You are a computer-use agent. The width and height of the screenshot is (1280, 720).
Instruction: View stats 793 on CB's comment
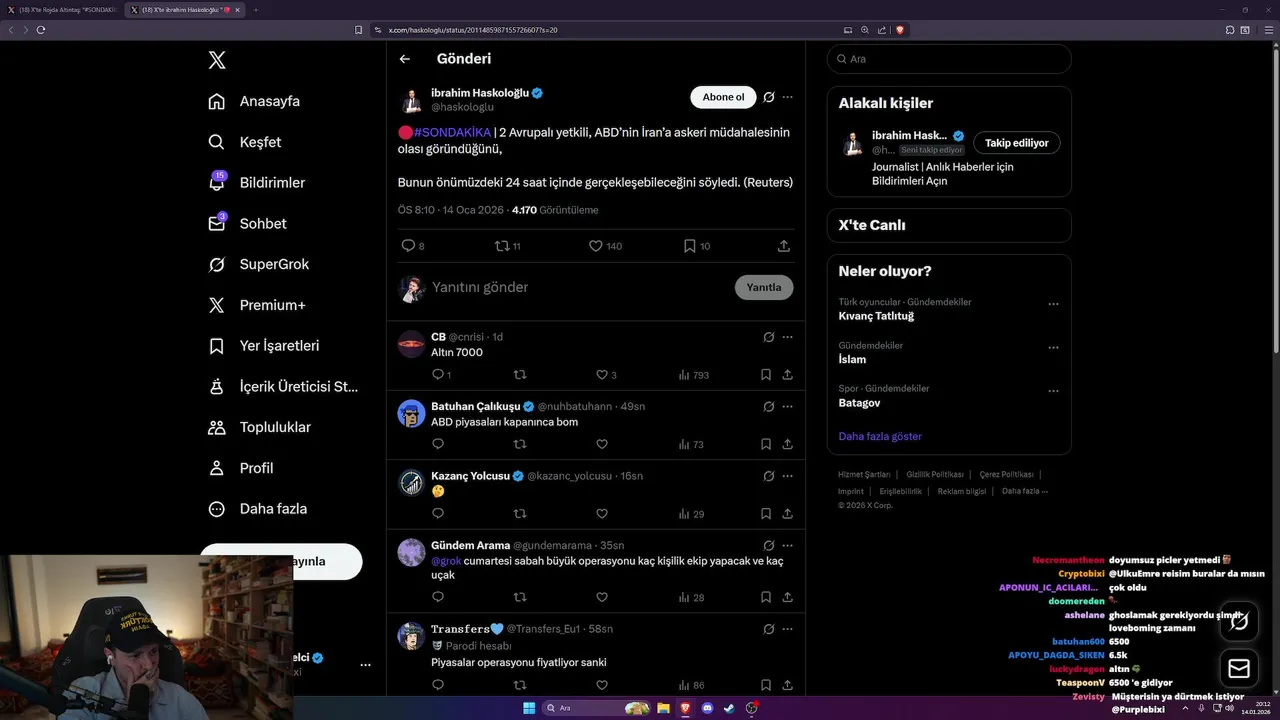[694, 375]
